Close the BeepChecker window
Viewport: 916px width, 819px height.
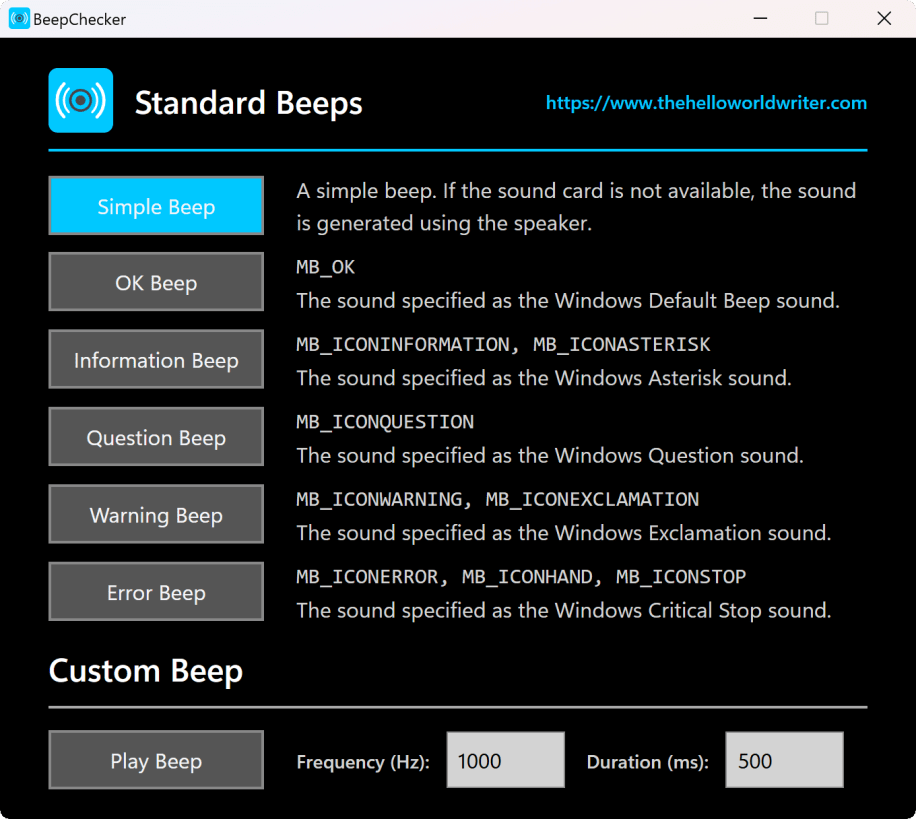pos(884,19)
